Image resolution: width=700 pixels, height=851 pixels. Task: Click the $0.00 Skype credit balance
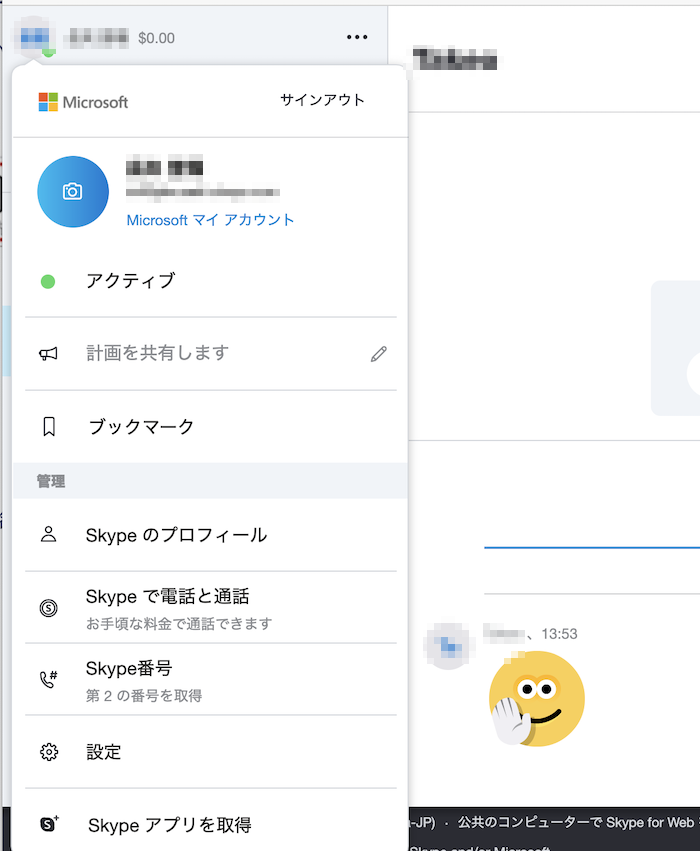tap(156, 38)
